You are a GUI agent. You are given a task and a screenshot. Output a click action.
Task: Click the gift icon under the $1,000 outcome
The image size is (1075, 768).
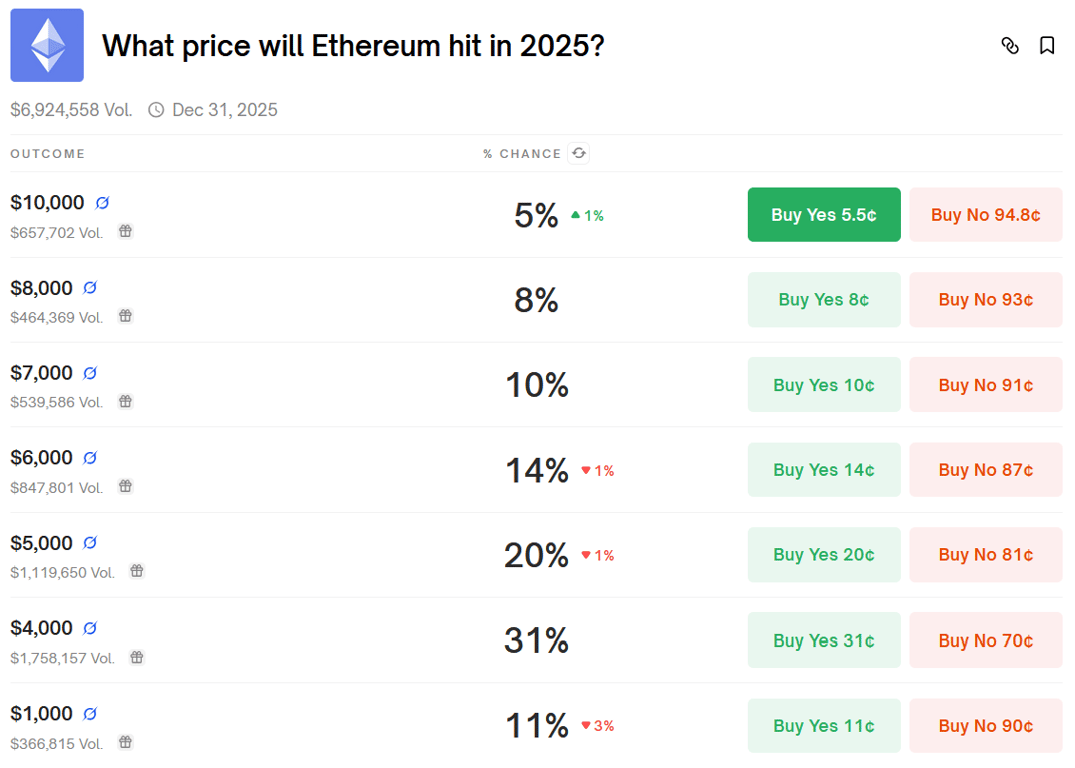(125, 743)
